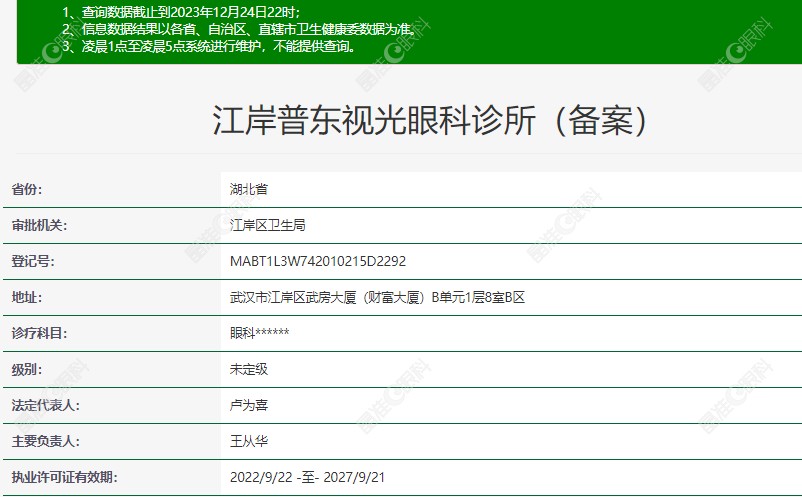This screenshot has width=802, height=497.
Task: Select the value 眼科******
Action: click(260, 333)
